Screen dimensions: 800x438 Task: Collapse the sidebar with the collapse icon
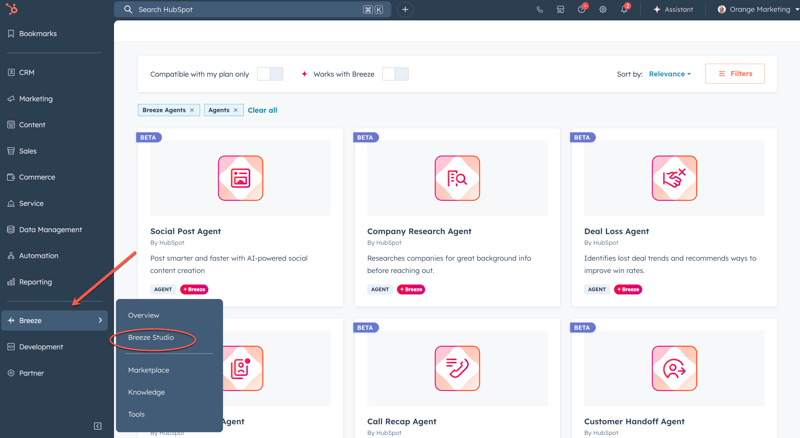[x=97, y=426]
